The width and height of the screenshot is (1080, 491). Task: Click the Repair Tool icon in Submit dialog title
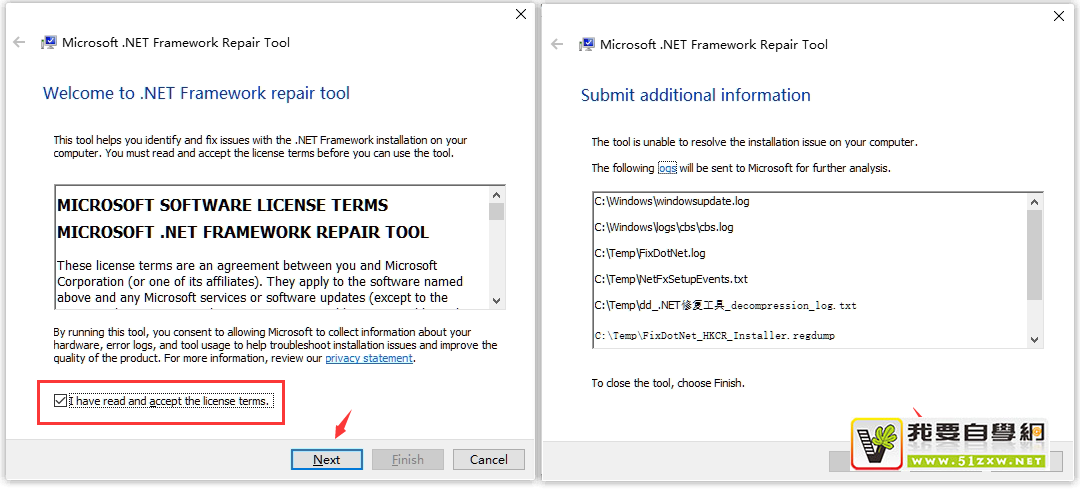tap(586, 45)
